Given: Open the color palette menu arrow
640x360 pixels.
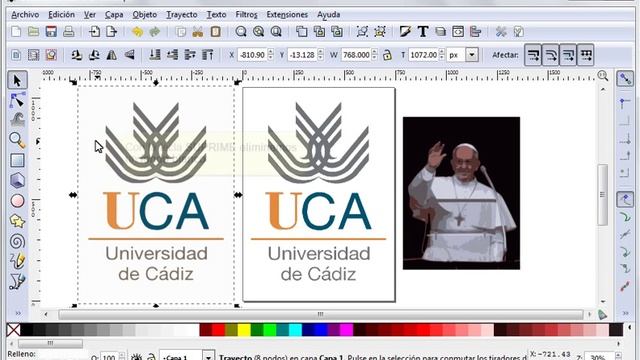Looking at the screenshot, I should tap(629, 328).
